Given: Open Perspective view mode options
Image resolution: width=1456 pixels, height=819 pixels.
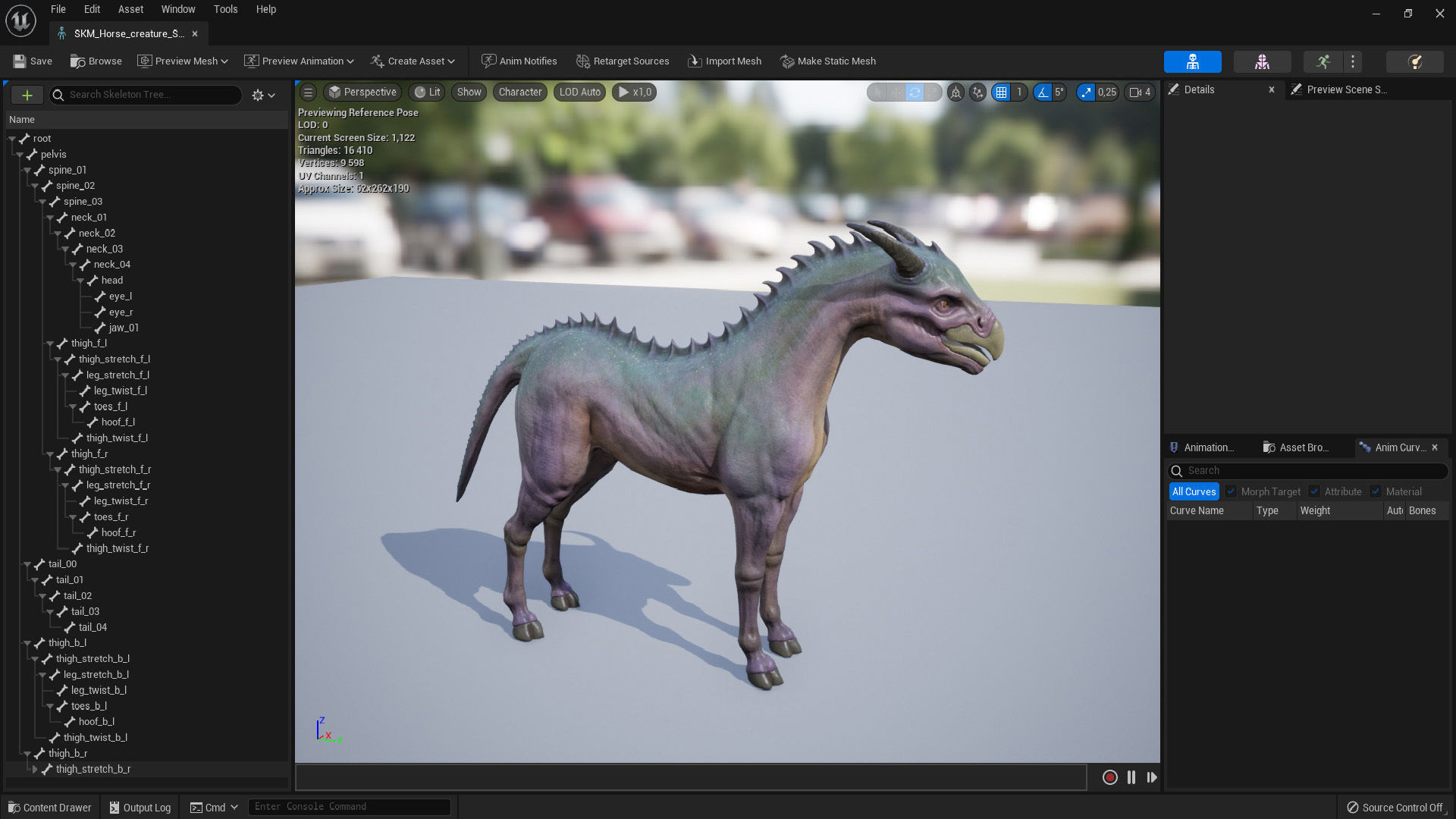Looking at the screenshot, I should [362, 92].
